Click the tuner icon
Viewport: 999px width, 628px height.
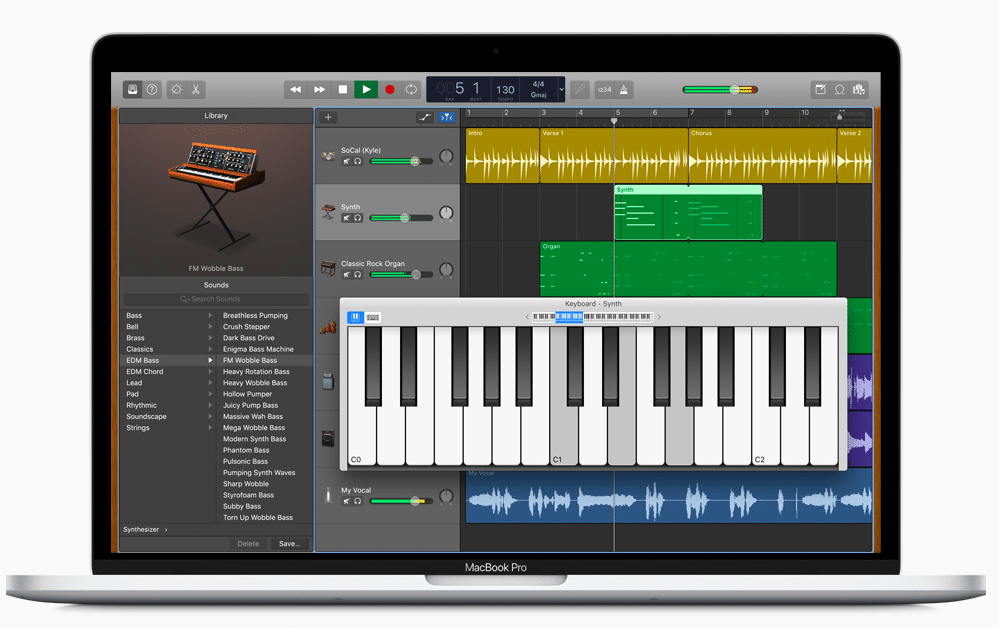pos(579,89)
